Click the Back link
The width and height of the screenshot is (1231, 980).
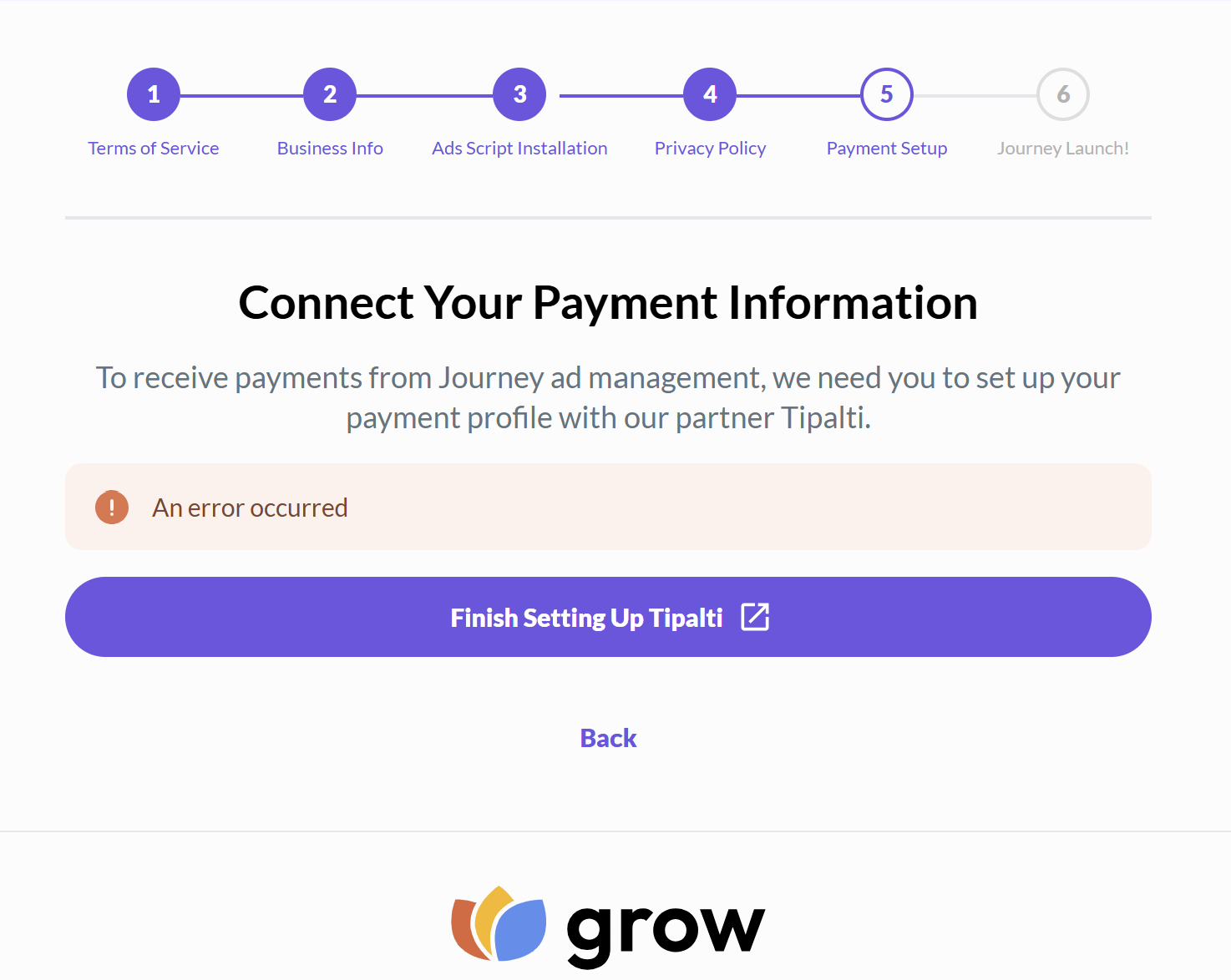point(608,739)
